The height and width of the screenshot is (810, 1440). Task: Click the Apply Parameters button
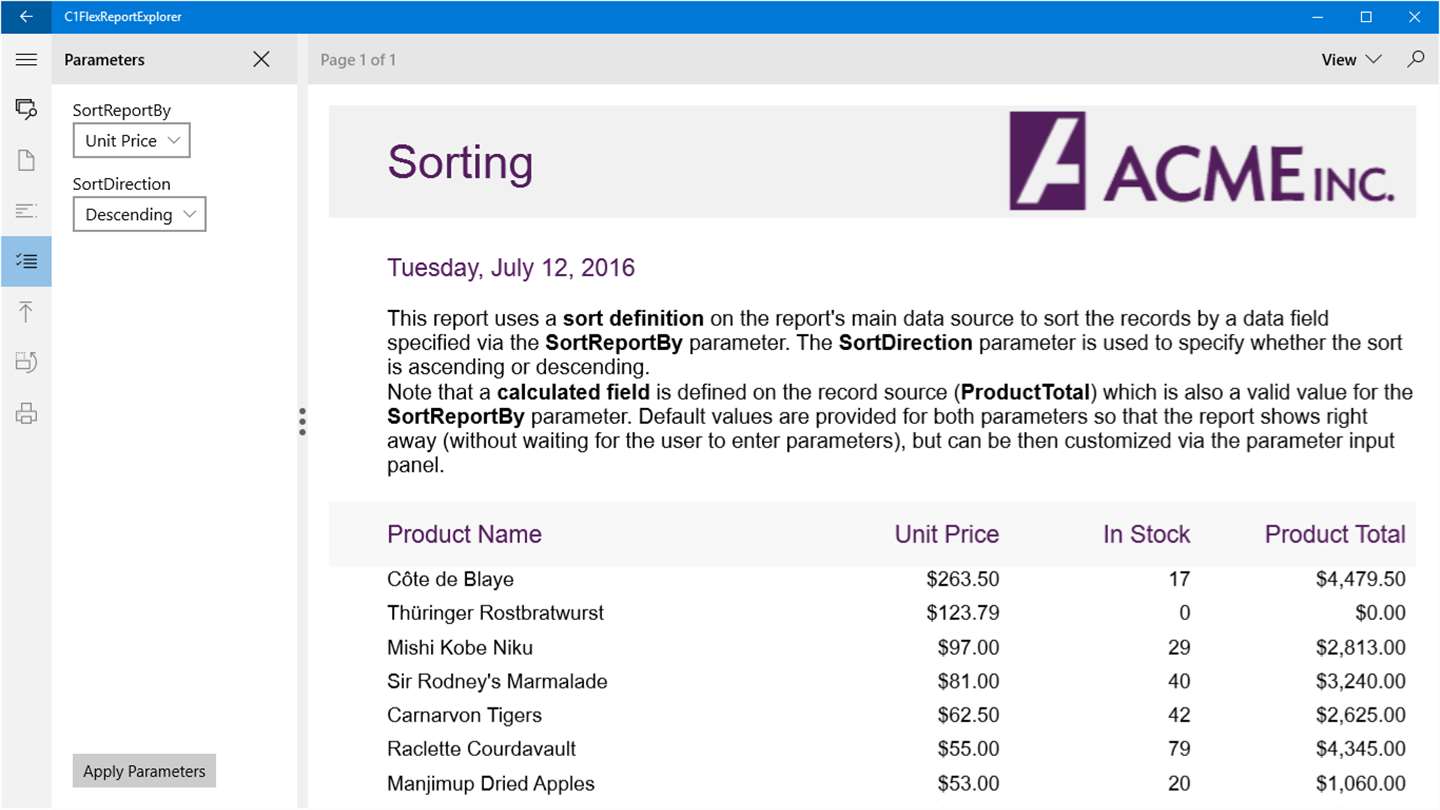click(x=144, y=771)
